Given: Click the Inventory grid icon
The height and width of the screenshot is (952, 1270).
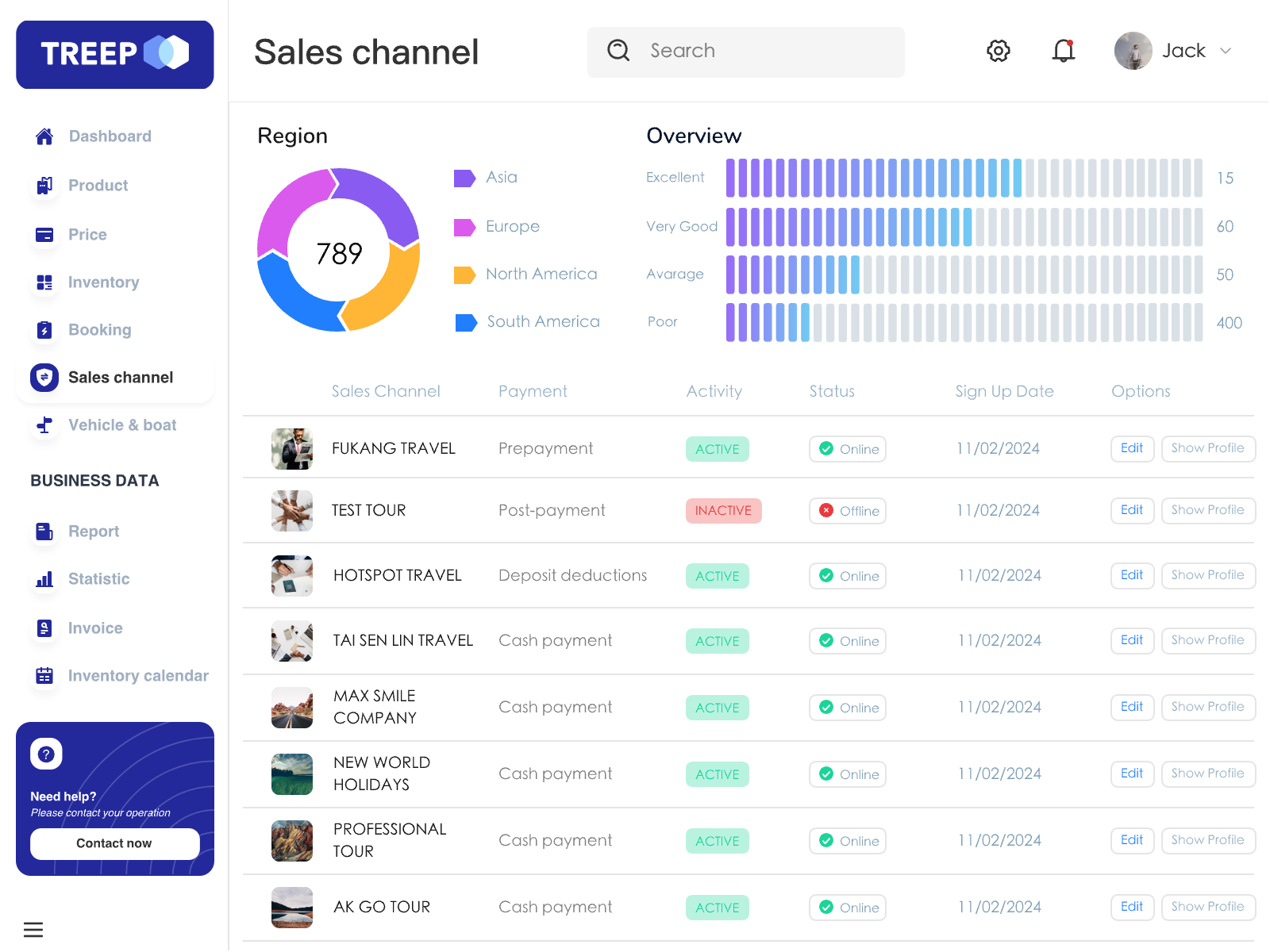Looking at the screenshot, I should pyautogui.click(x=44, y=282).
